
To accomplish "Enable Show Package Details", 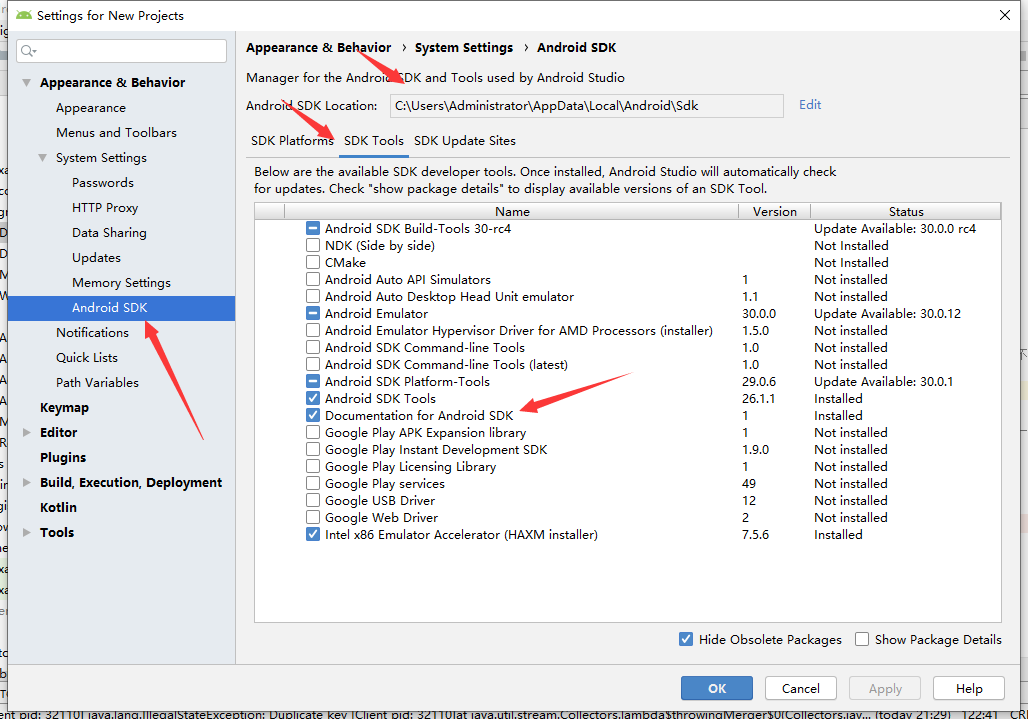I will pyautogui.click(x=862, y=639).
